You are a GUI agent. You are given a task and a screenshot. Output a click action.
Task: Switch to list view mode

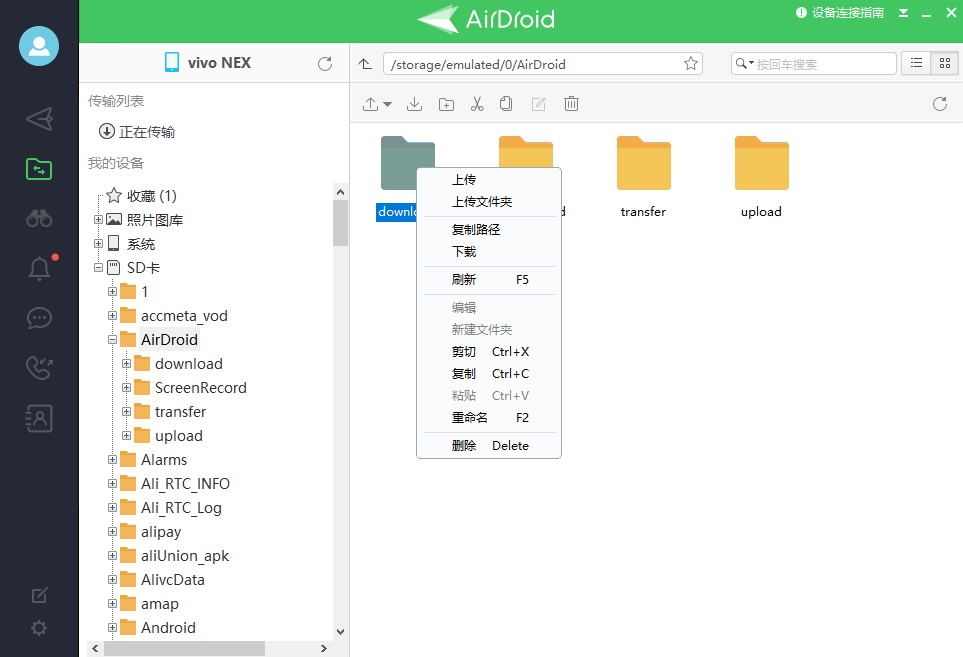click(x=915, y=63)
